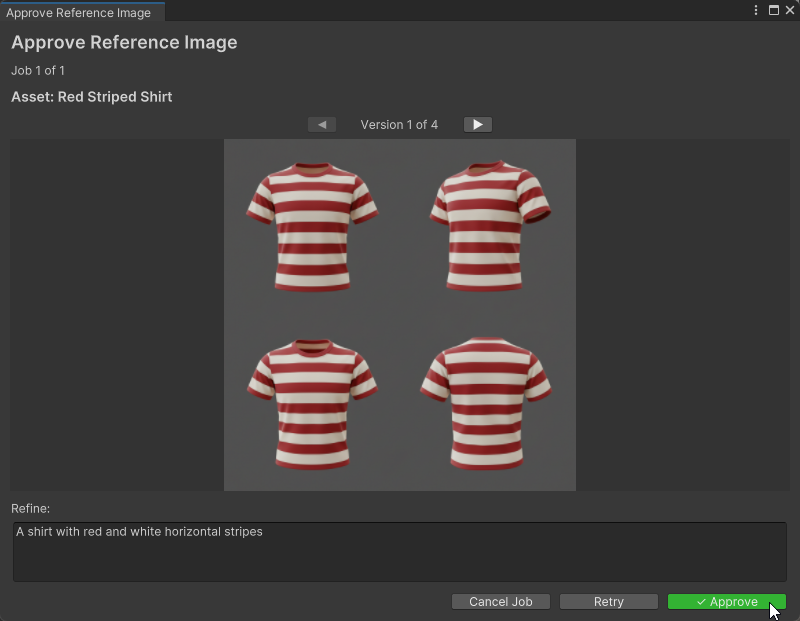Image resolution: width=800 pixels, height=621 pixels.
Task: Click into the Refine prompt text box
Action: [400, 552]
